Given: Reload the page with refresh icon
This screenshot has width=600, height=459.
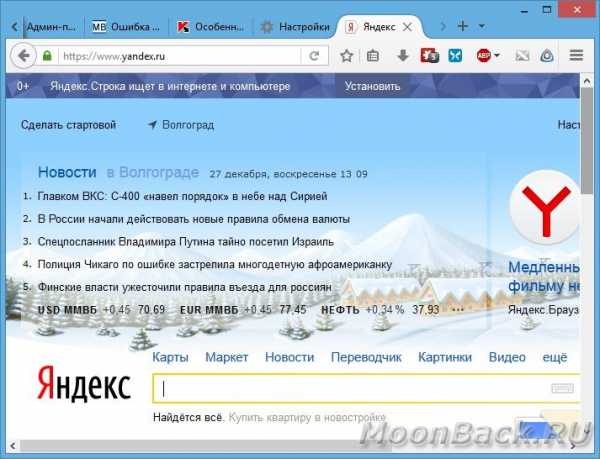Looking at the screenshot, I should (x=314, y=56).
